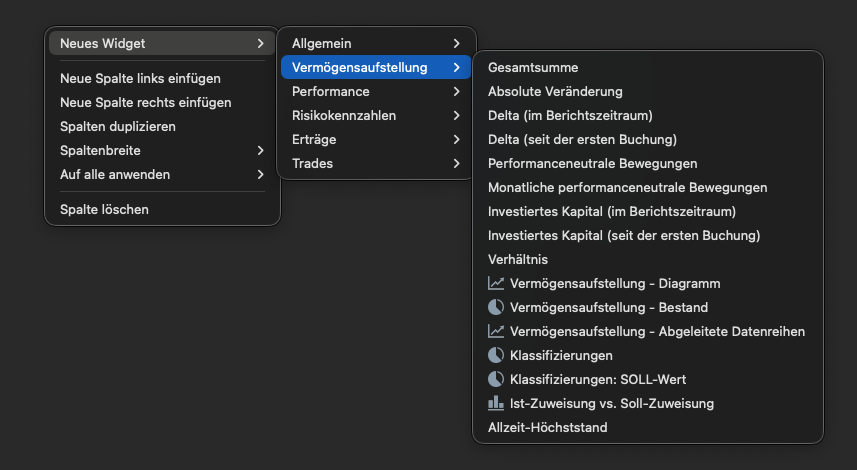The height and width of the screenshot is (470, 857).
Task: Delete column with Spalte löschen
Action: pyautogui.click(x=104, y=210)
